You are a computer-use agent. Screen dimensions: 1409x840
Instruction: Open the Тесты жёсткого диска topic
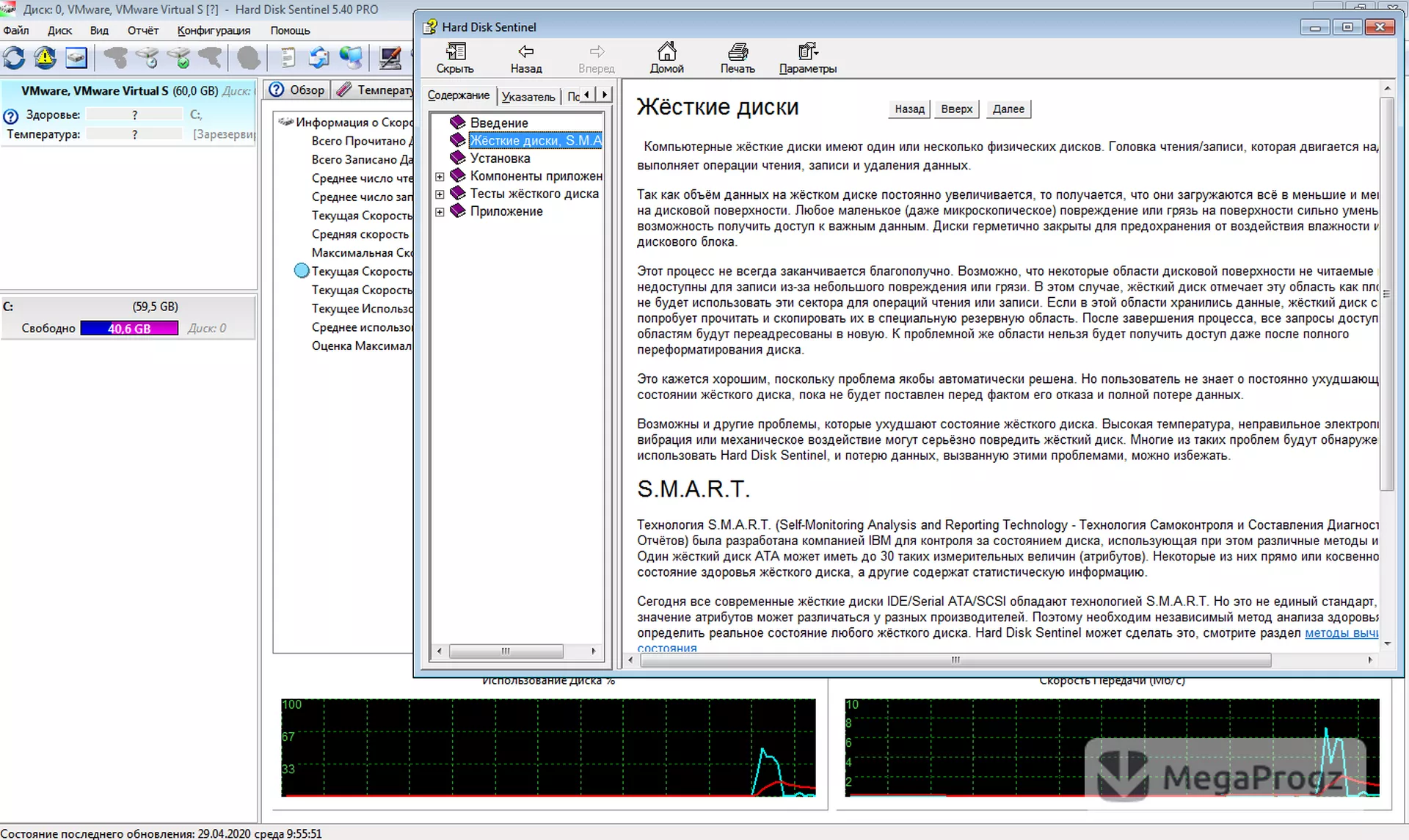(534, 193)
